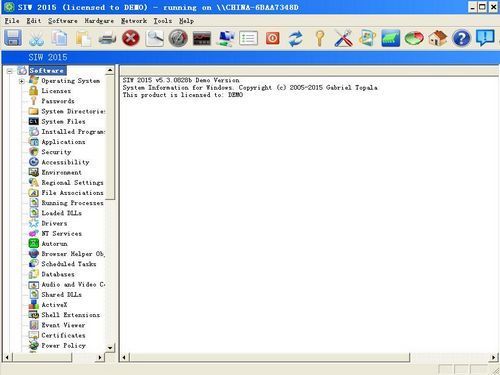This screenshot has width=500, height=375.
Task: Select System Files in the tree
Action: (x=63, y=121)
